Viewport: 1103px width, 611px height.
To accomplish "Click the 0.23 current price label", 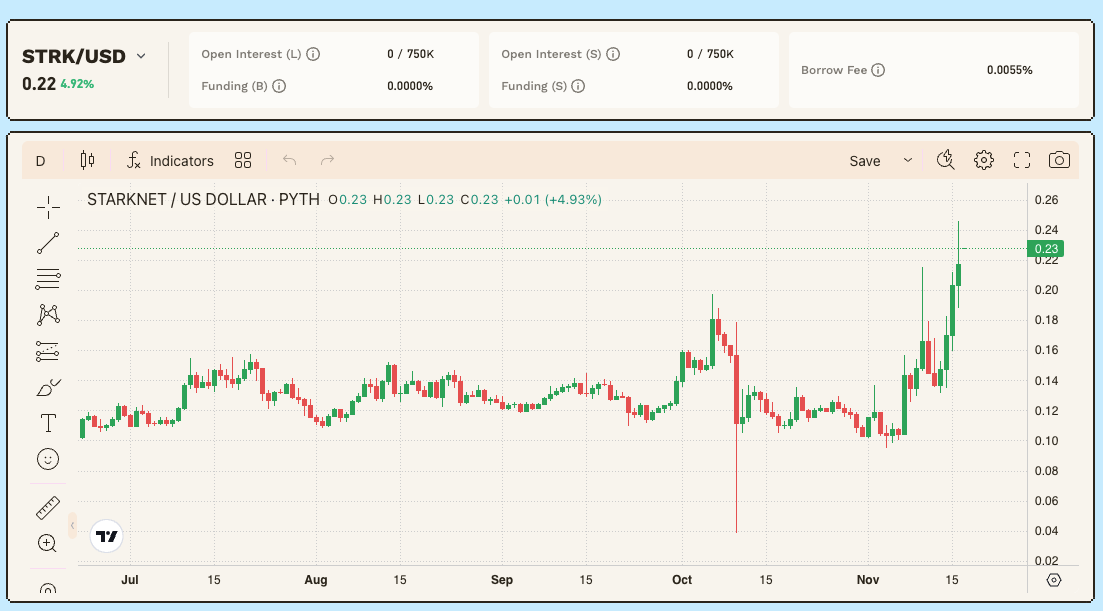I will (1045, 249).
